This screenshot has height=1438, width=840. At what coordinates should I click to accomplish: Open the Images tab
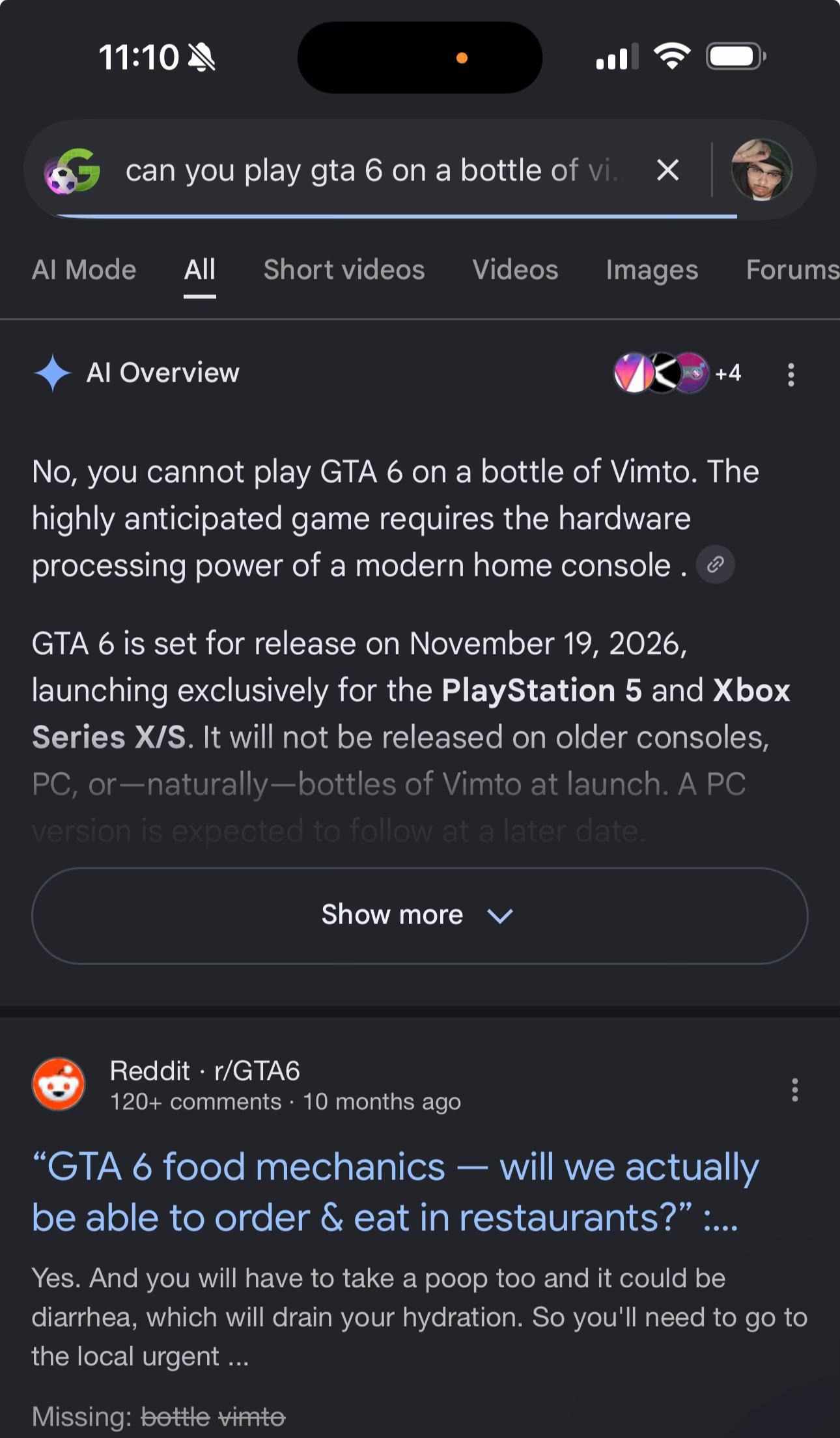[652, 270]
